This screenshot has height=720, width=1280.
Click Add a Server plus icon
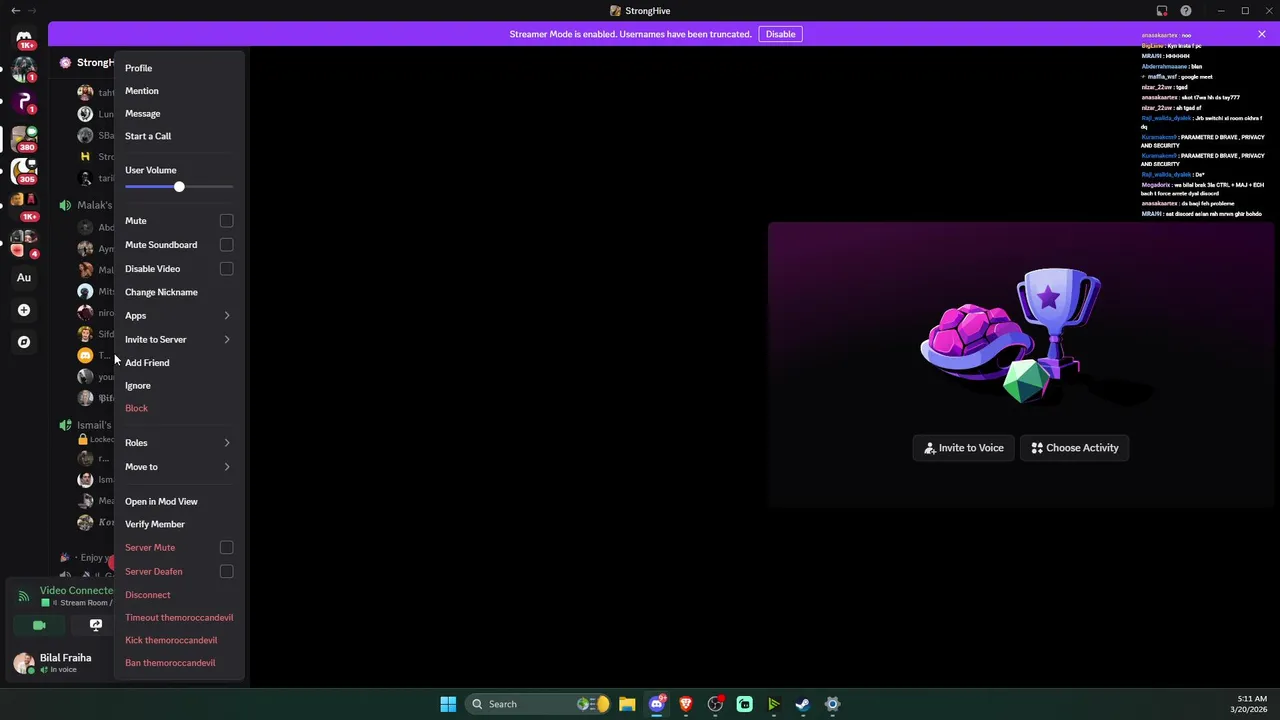click(x=24, y=310)
